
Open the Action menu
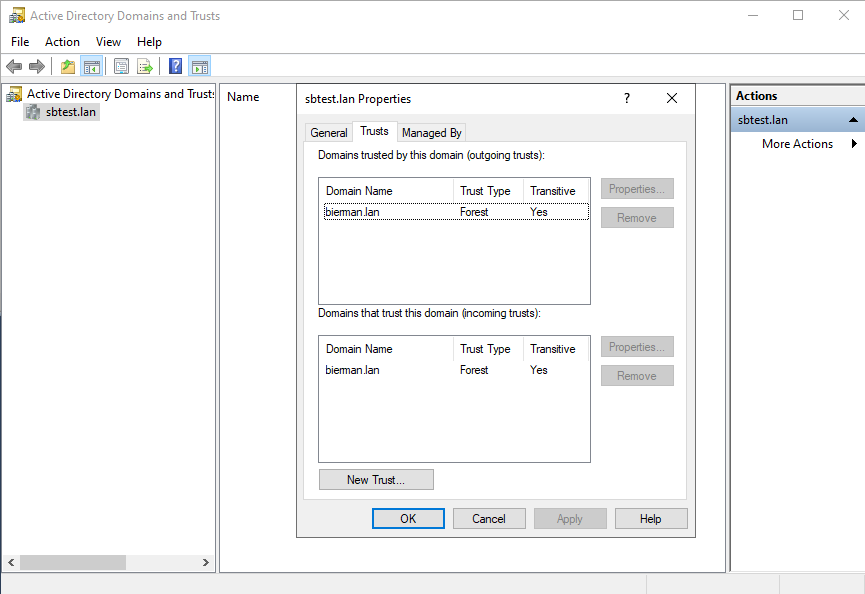(62, 42)
